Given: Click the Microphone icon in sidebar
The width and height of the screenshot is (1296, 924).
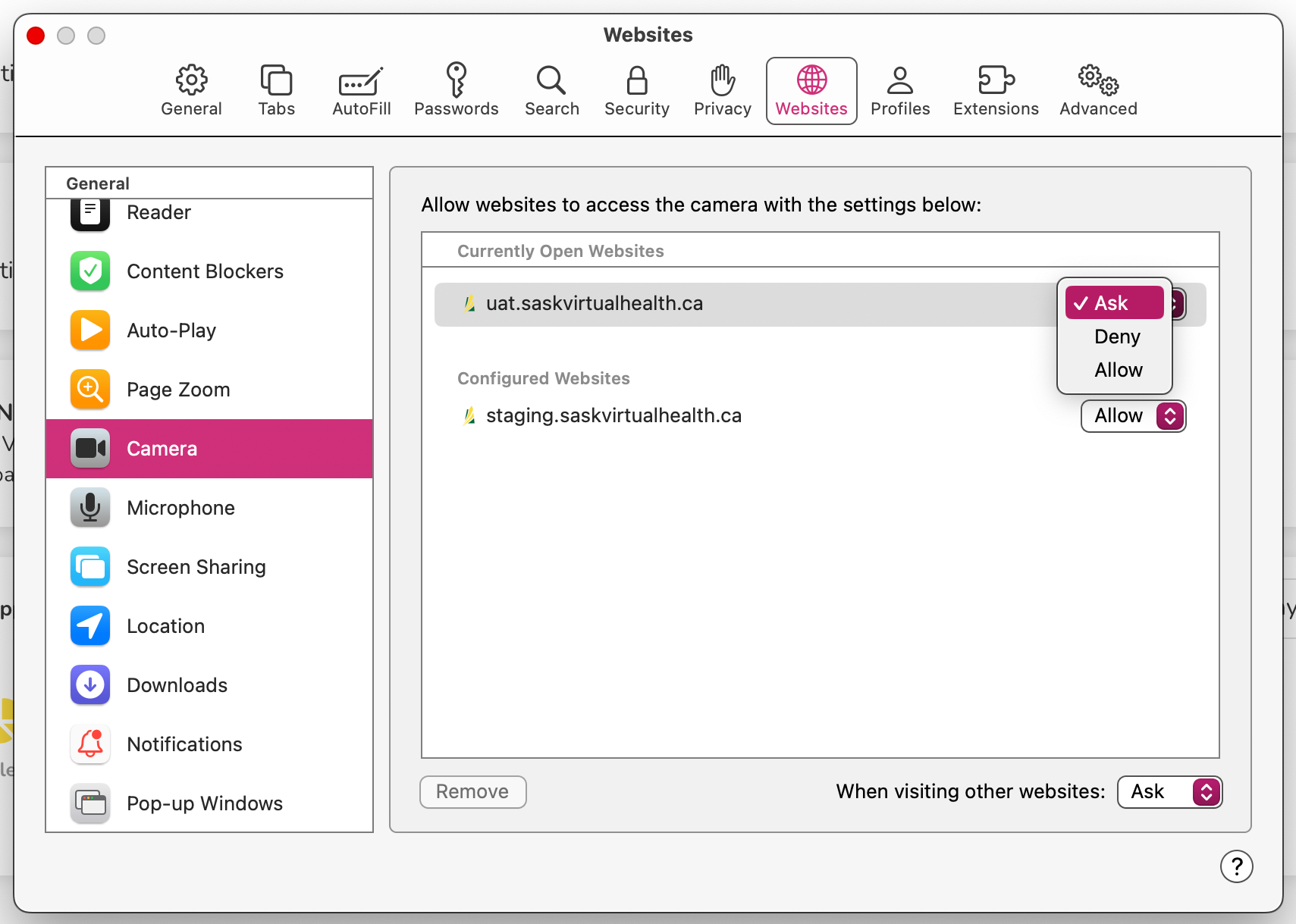Looking at the screenshot, I should (90, 508).
